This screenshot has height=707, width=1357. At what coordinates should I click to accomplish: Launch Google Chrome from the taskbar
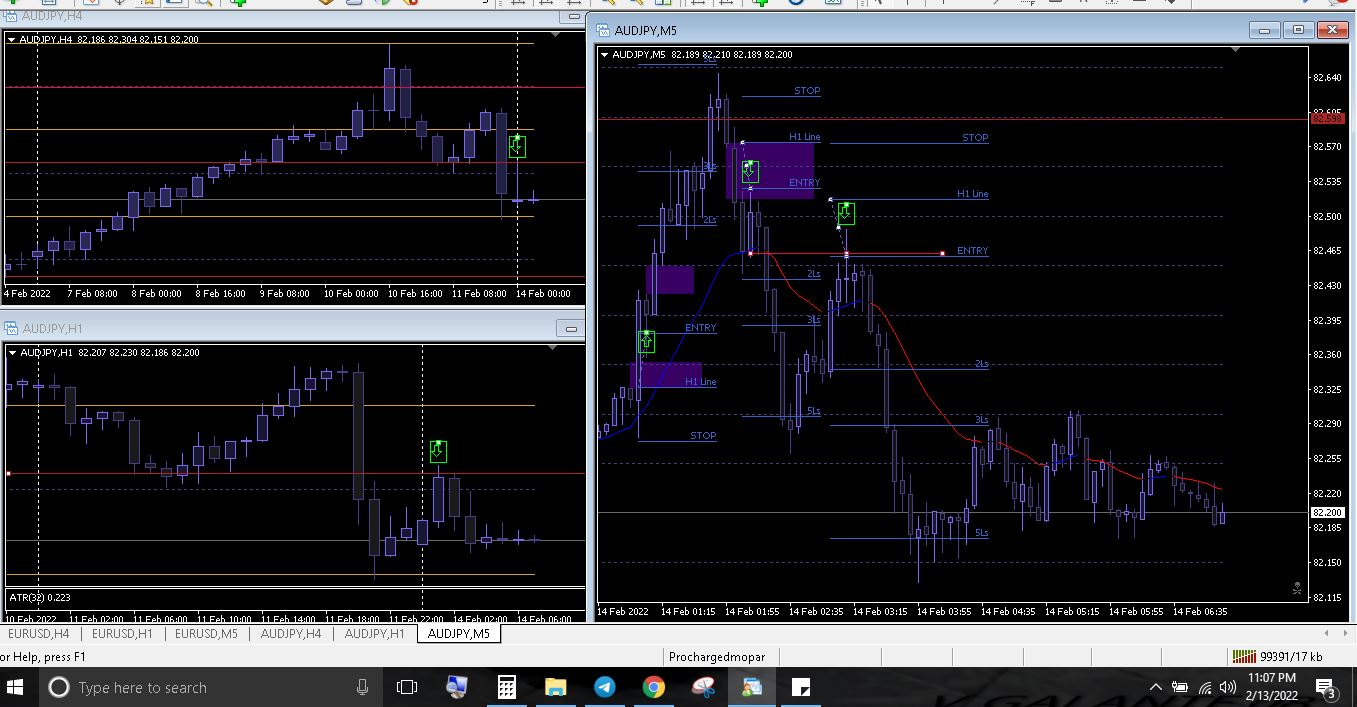653,687
